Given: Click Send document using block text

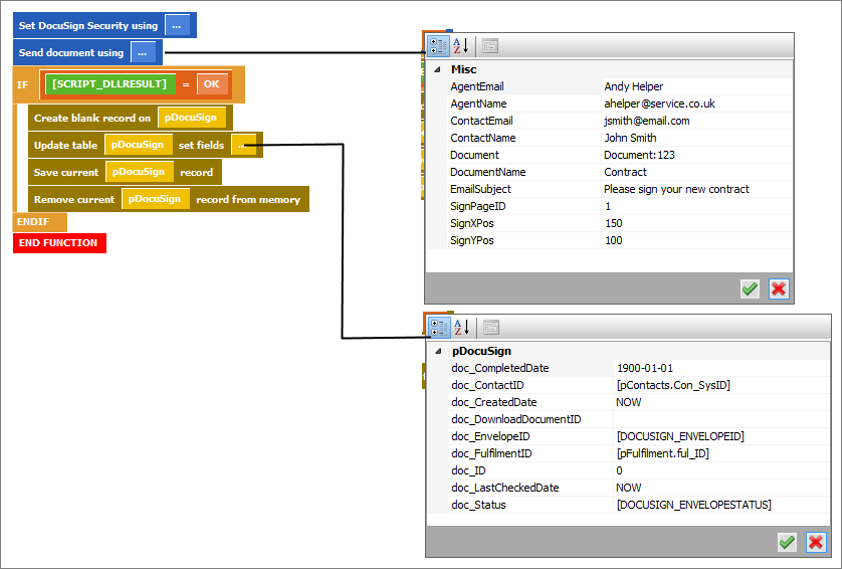Looking at the screenshot, I should coord(71,53).
